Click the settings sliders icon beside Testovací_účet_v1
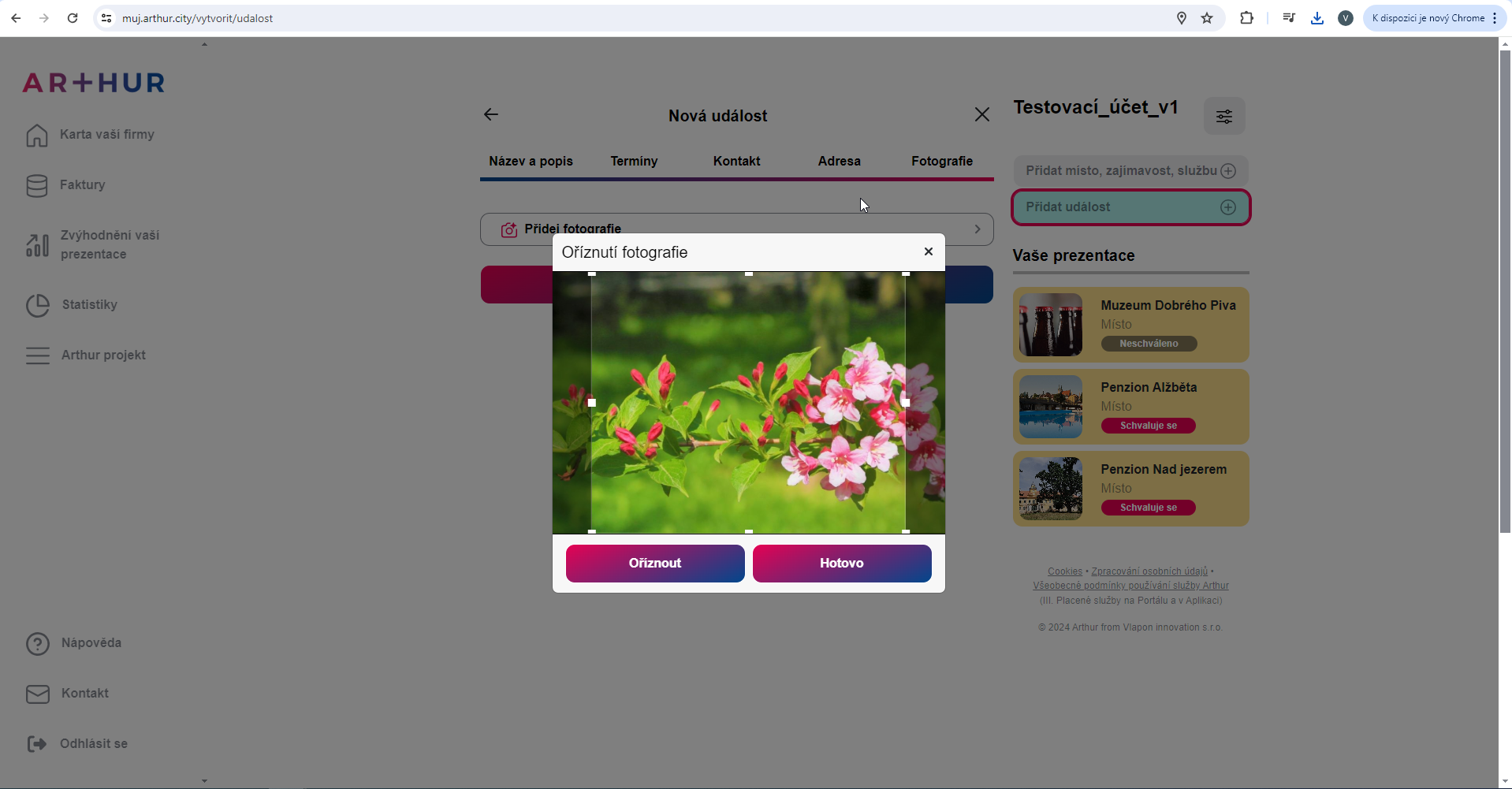Screen dimensions: 1512x789 (1223, 117)
